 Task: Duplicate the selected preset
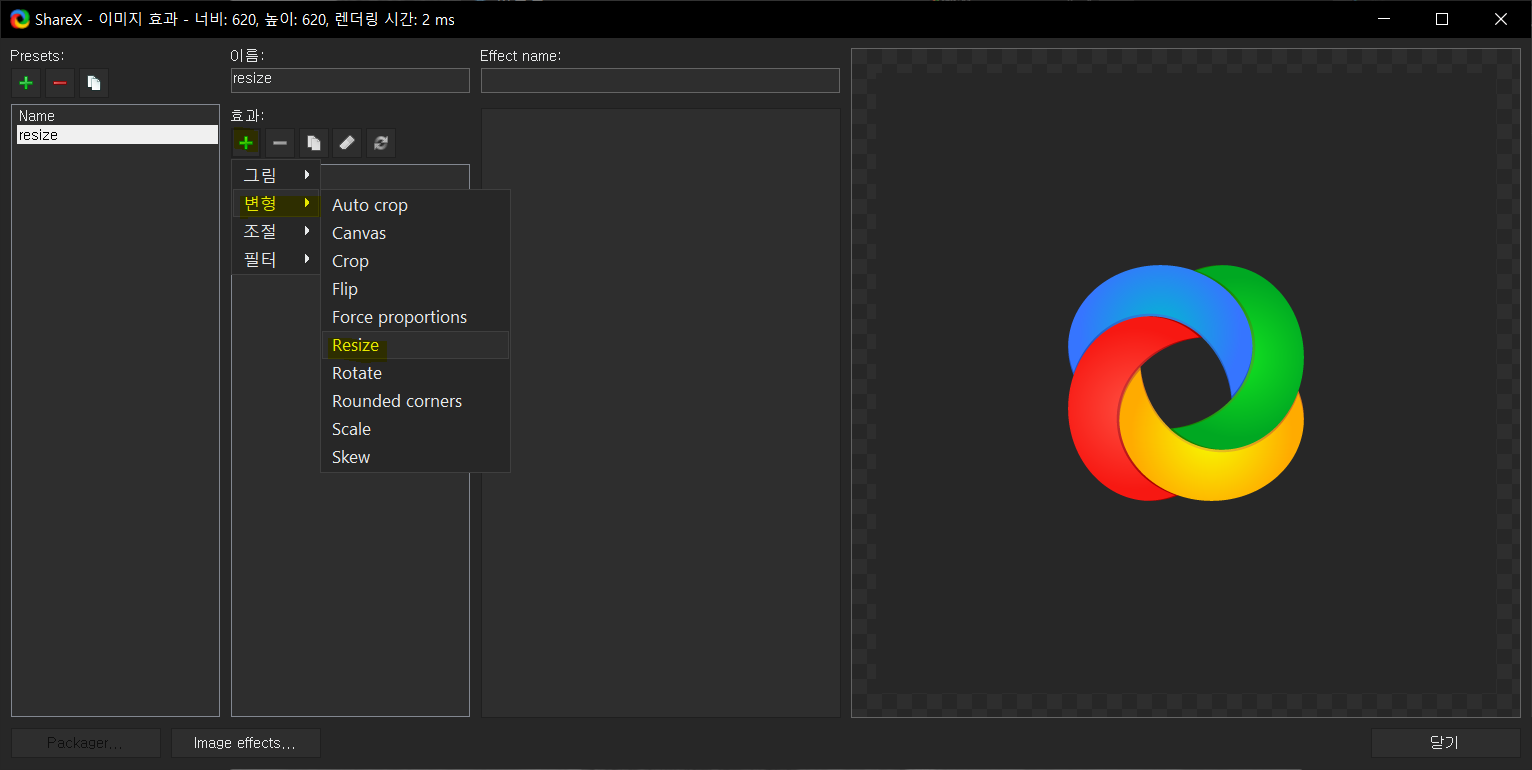(94, 83)
